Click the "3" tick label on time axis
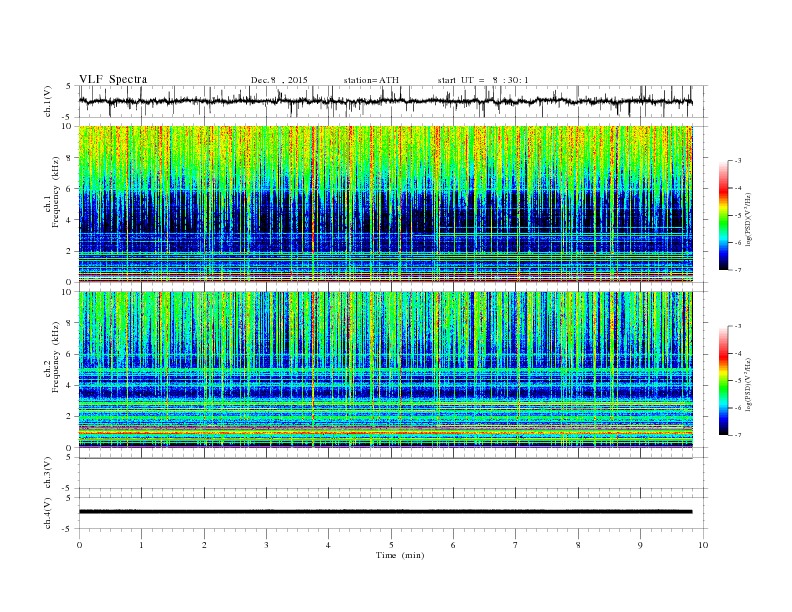 [x=266, y=545]
